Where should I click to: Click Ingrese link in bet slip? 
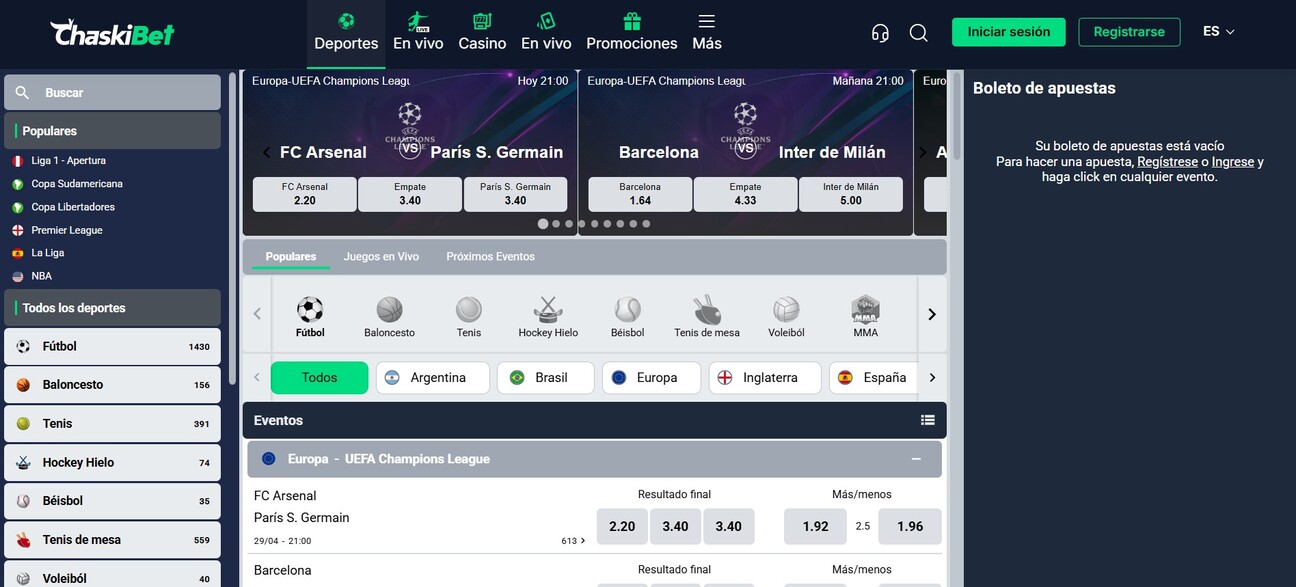point(1233,162)
